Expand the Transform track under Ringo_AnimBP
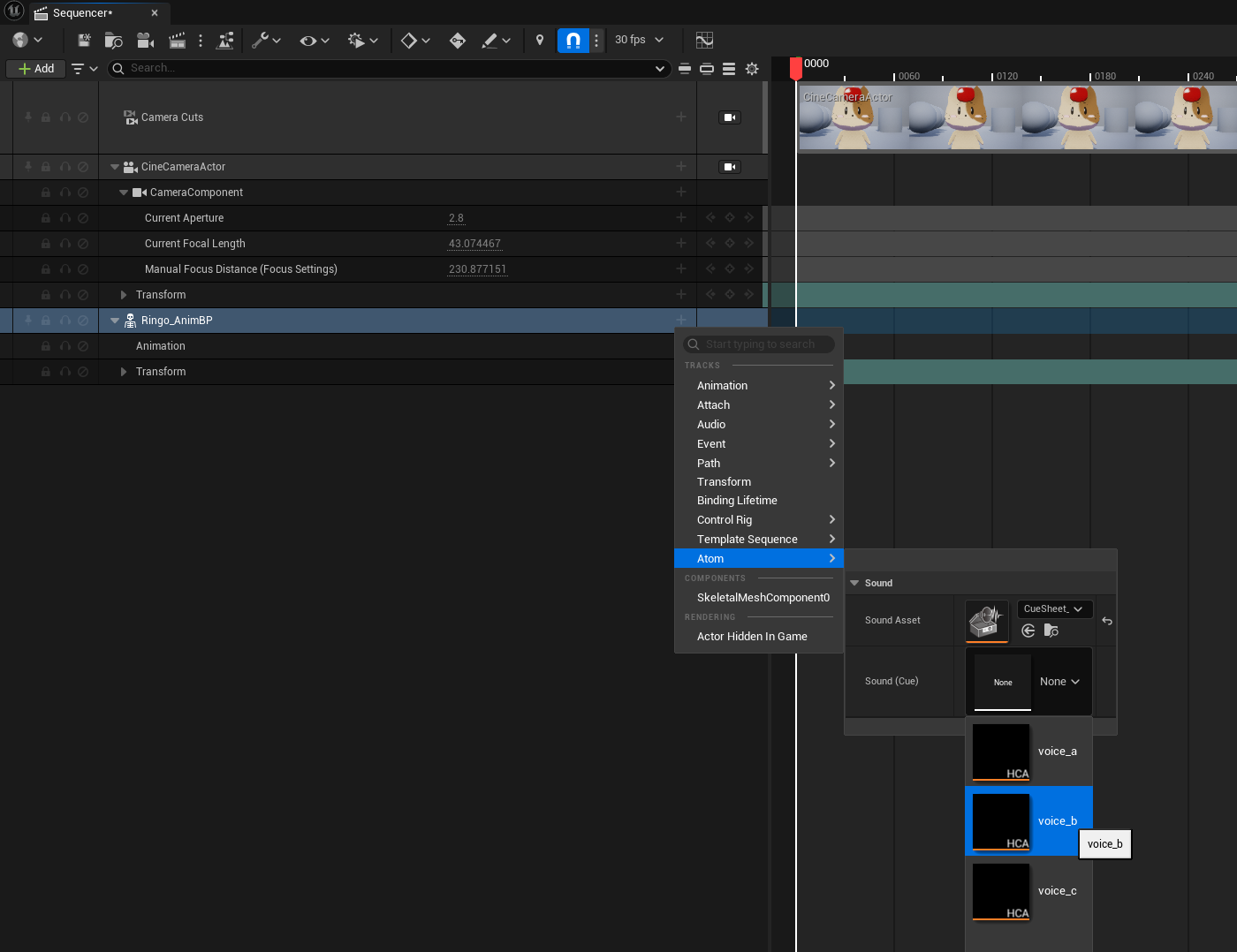This screenshot has height=952, width=1237. 123,371
